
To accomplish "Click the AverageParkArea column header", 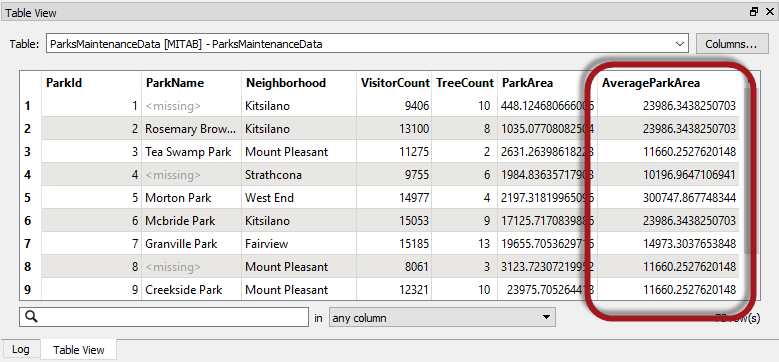I will tap(668, 83).
